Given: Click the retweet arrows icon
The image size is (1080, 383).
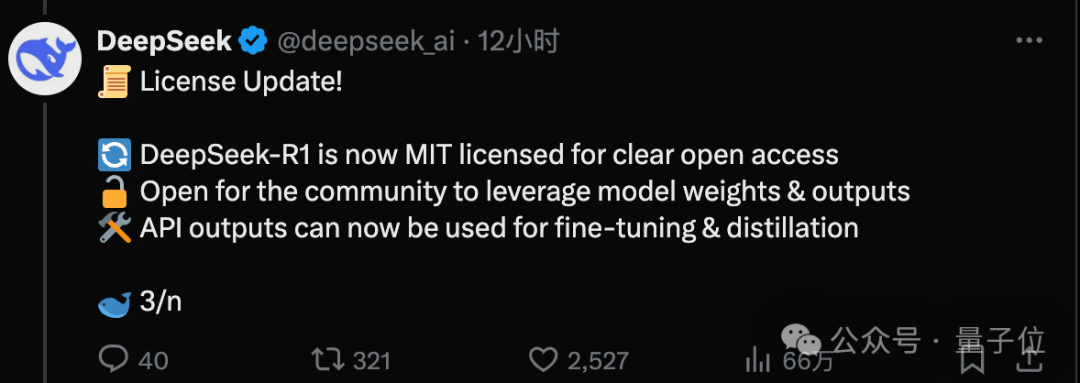Looking at the screenshot, I should pos(326,360).
